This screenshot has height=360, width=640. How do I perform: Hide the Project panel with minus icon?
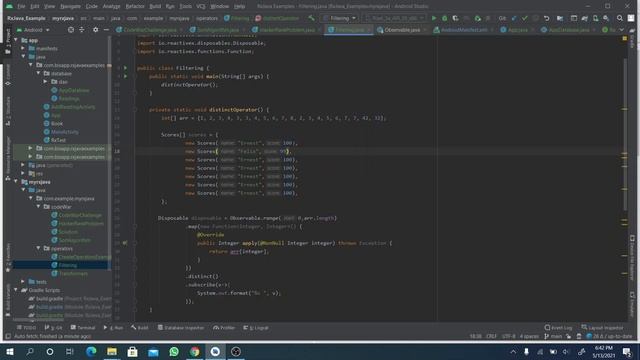106,30
